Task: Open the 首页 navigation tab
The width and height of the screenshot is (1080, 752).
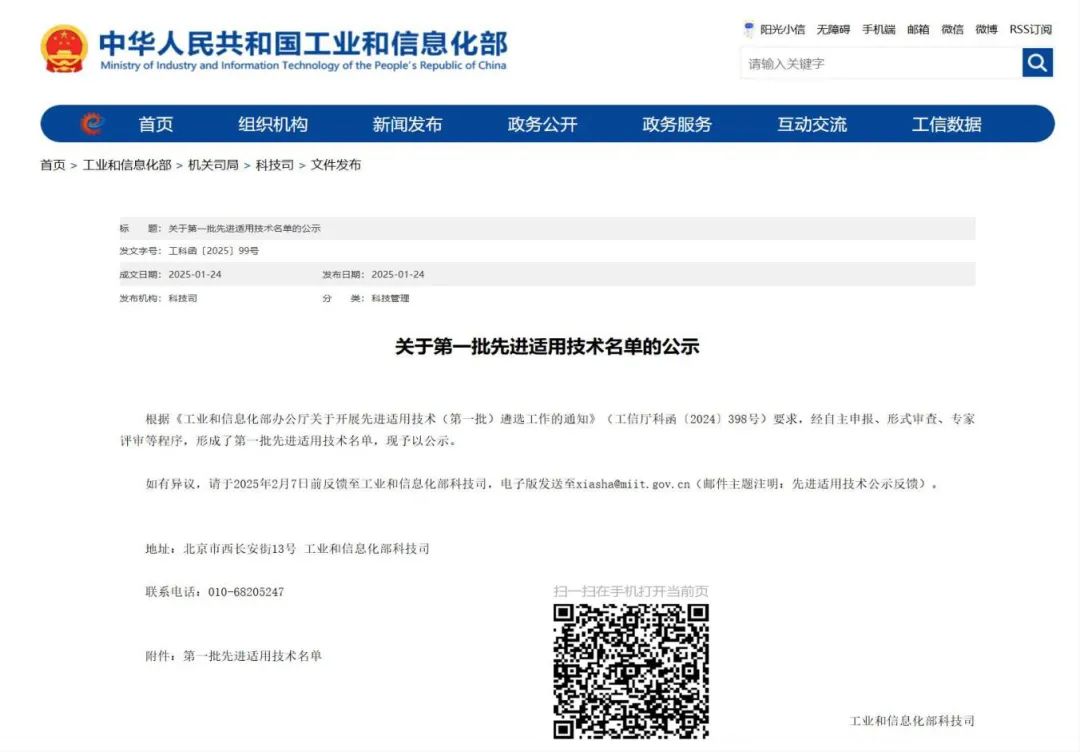Action: click(x=156, y=125)
